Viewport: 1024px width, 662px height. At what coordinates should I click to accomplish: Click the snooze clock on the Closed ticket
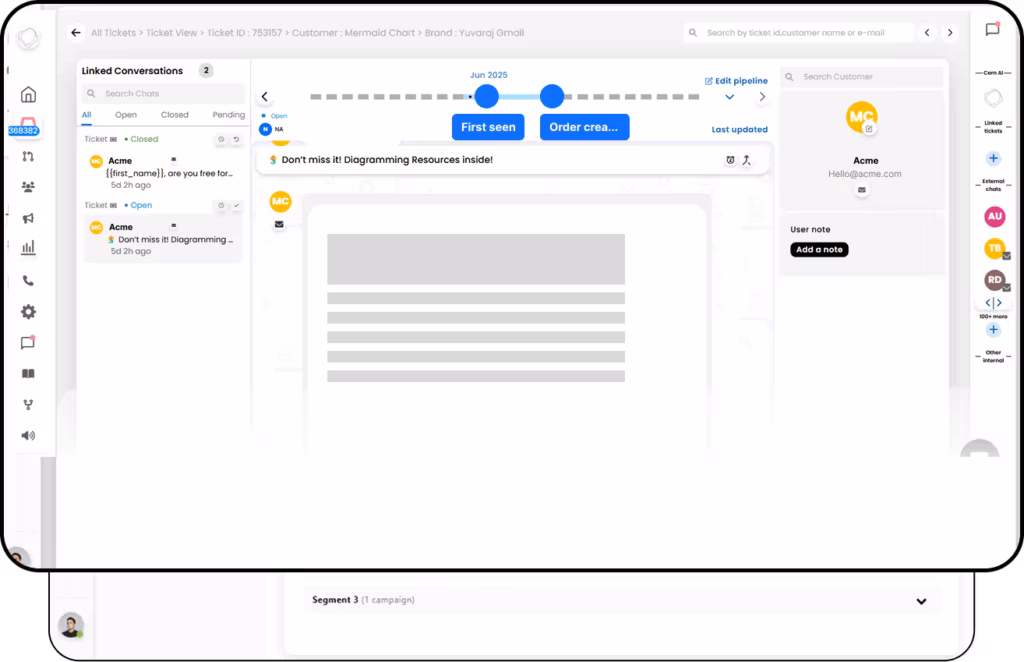click(221, 139)
